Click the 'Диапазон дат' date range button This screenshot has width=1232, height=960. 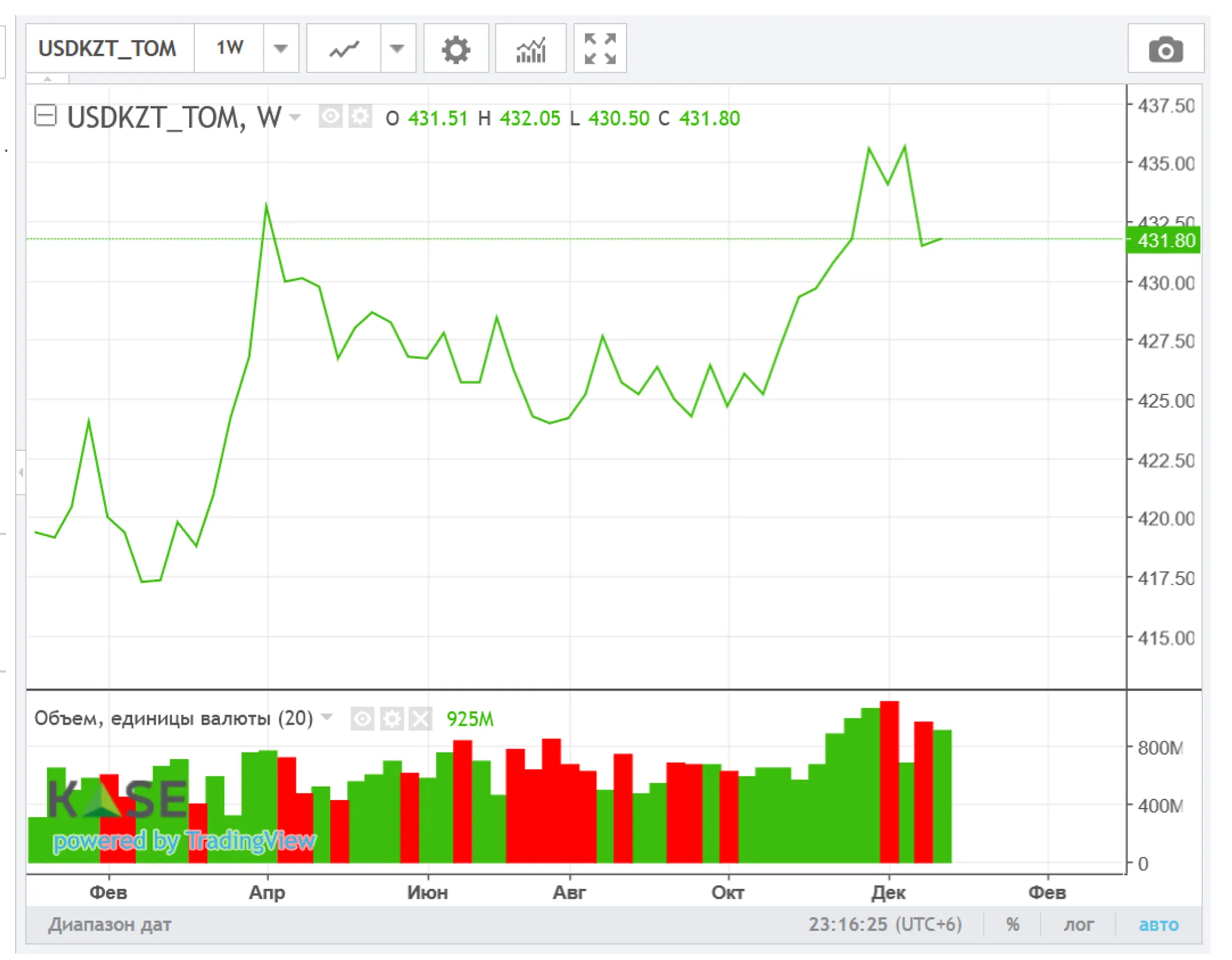click(110, 924)
